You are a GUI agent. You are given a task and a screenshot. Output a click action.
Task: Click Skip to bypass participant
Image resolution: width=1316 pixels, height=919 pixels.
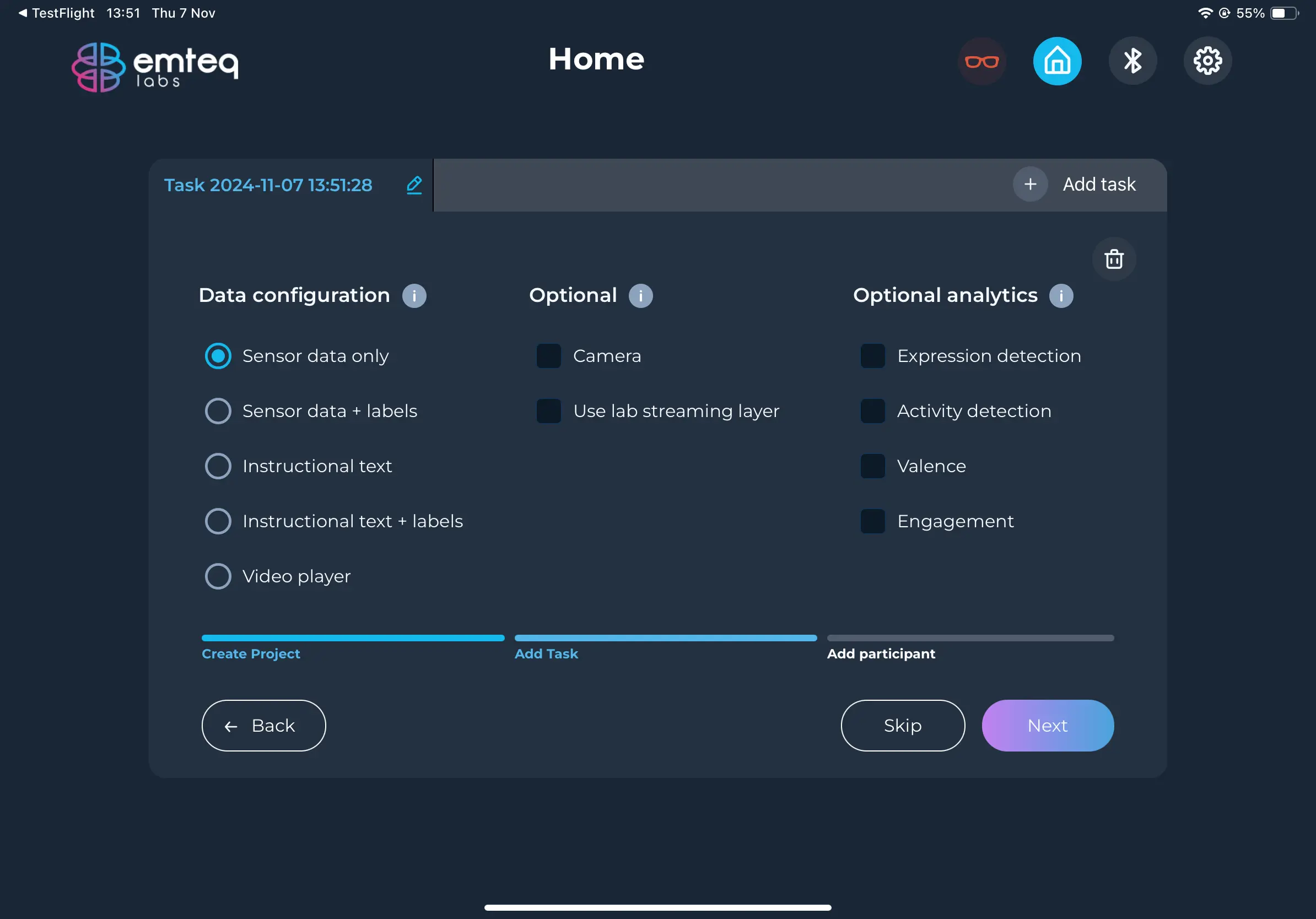[x=903, y=725]
